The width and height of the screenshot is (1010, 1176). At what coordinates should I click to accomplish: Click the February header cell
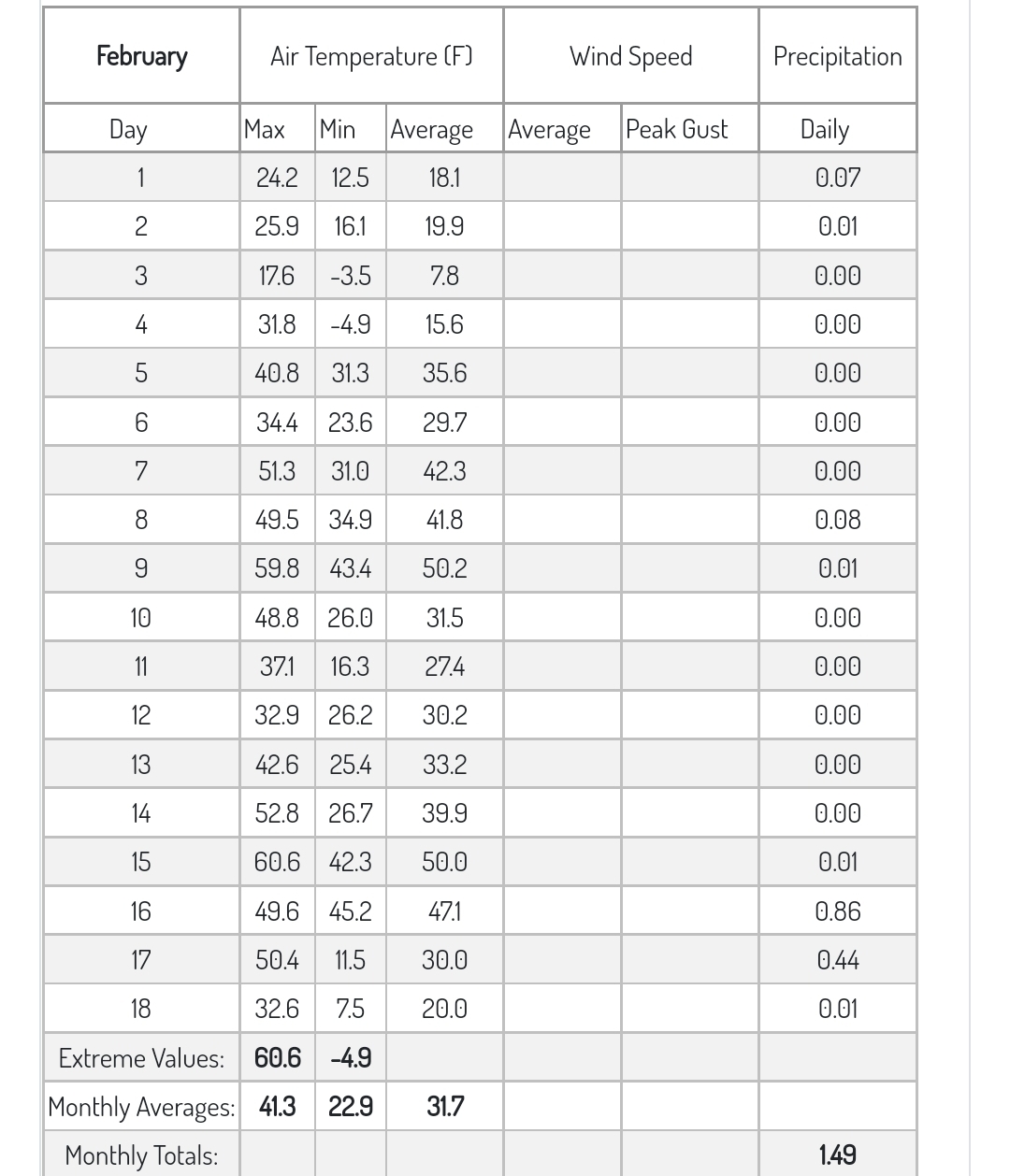pos(141,56)
